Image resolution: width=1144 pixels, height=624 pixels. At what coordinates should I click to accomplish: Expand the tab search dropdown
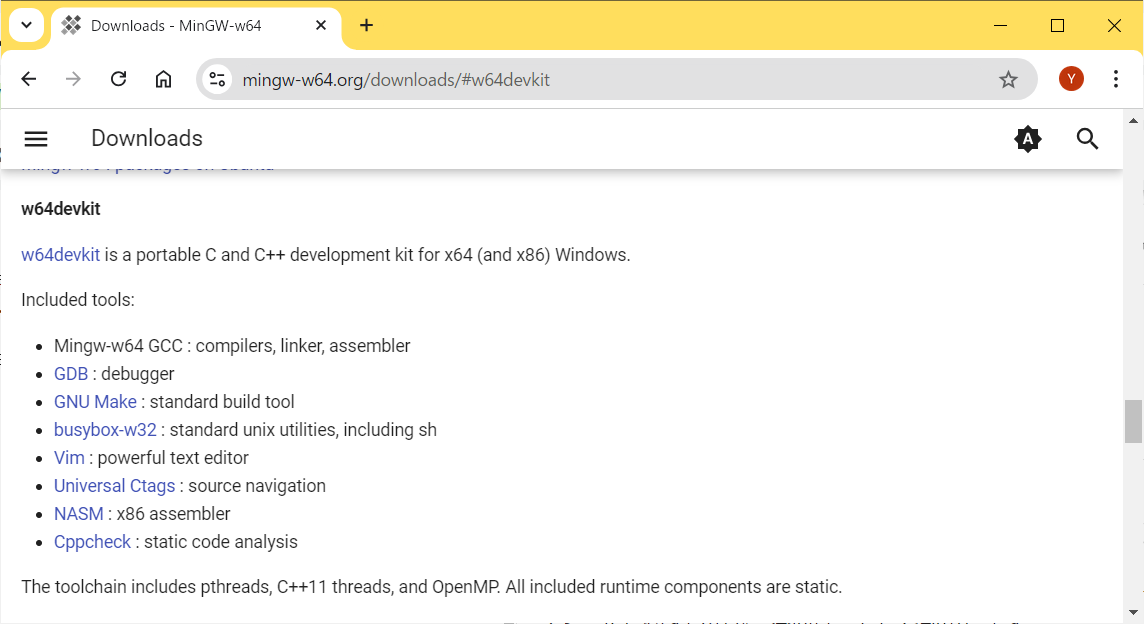26,25
